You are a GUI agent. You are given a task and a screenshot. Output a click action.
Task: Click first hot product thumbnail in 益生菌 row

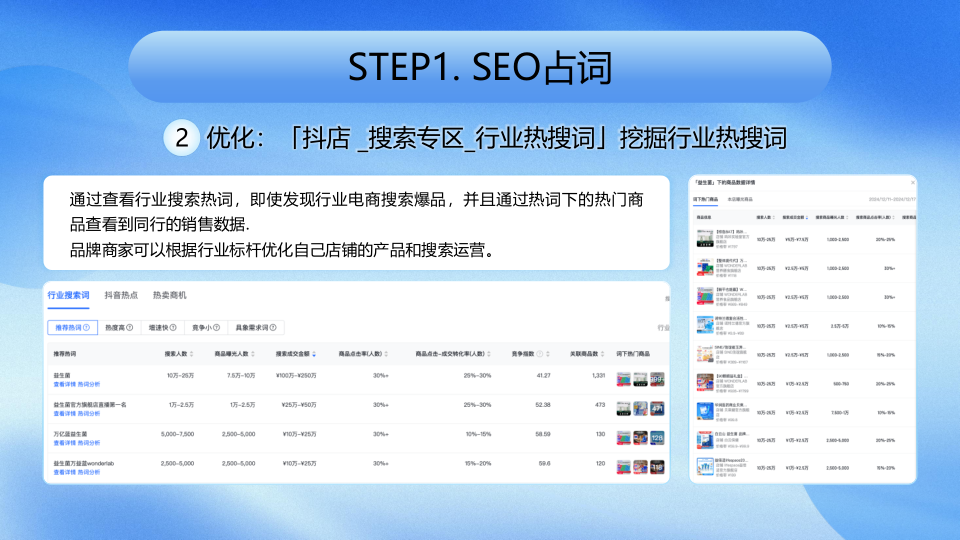[623, 380]
